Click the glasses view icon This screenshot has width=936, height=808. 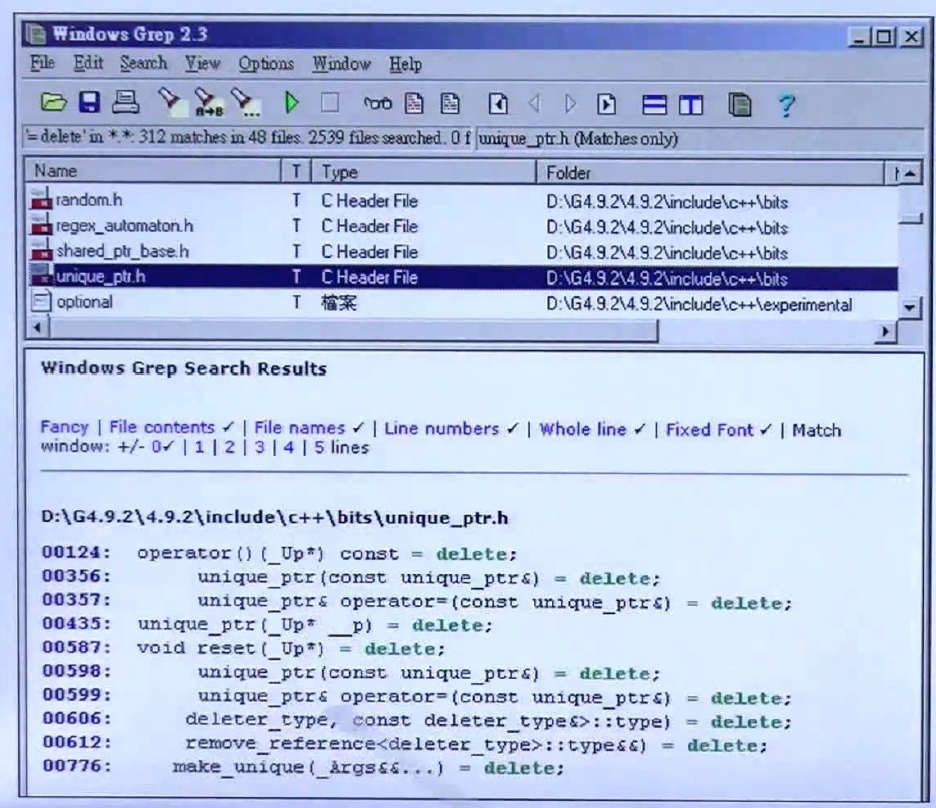pyautogui.click(x=377, y=104)
